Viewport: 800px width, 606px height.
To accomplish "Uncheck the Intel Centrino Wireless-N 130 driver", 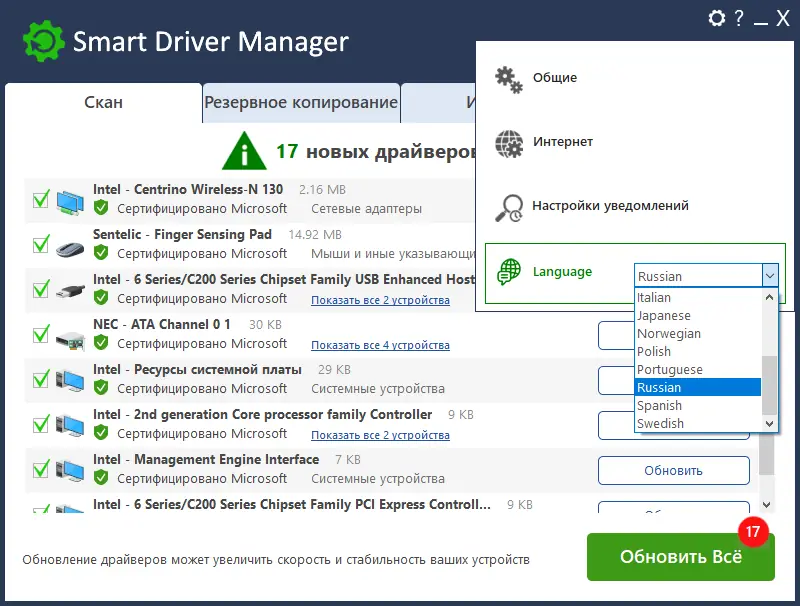I will pyautogui.click(x=41, y=198).
